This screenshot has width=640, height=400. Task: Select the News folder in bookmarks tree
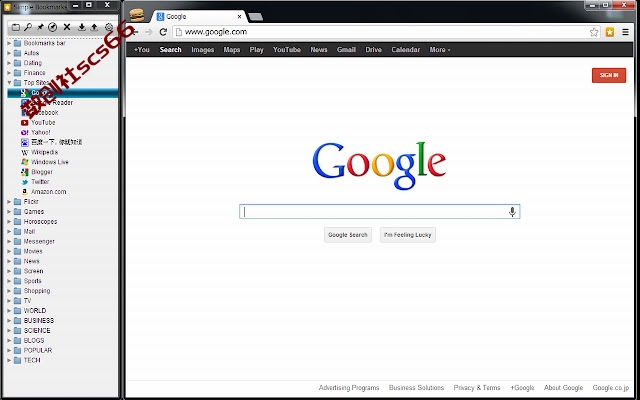27,261
